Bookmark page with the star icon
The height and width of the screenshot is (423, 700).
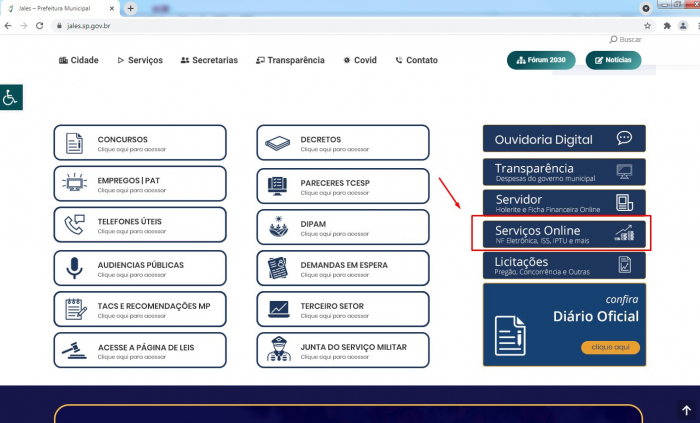(647, 26)
